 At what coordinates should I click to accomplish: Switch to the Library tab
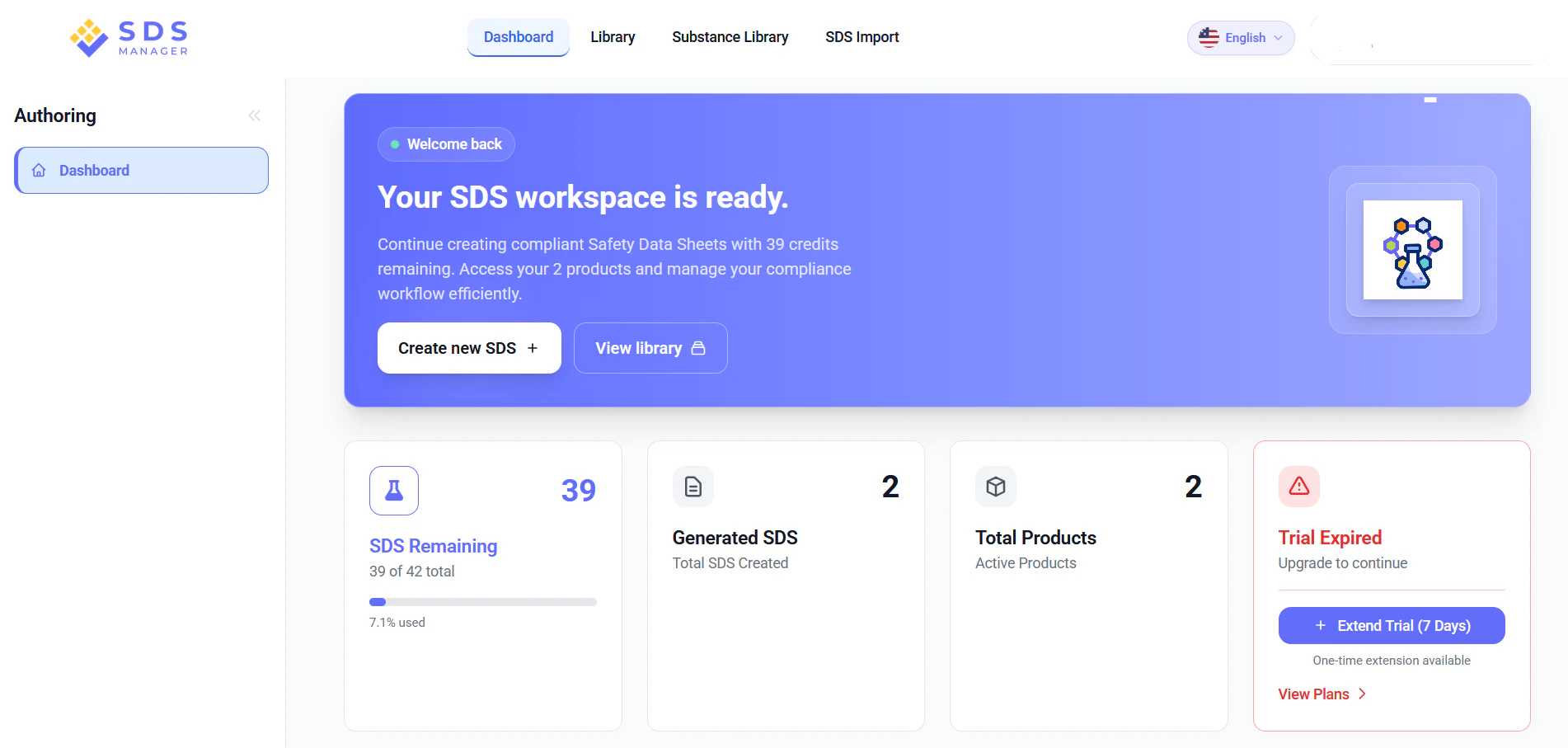coord(612,37)
